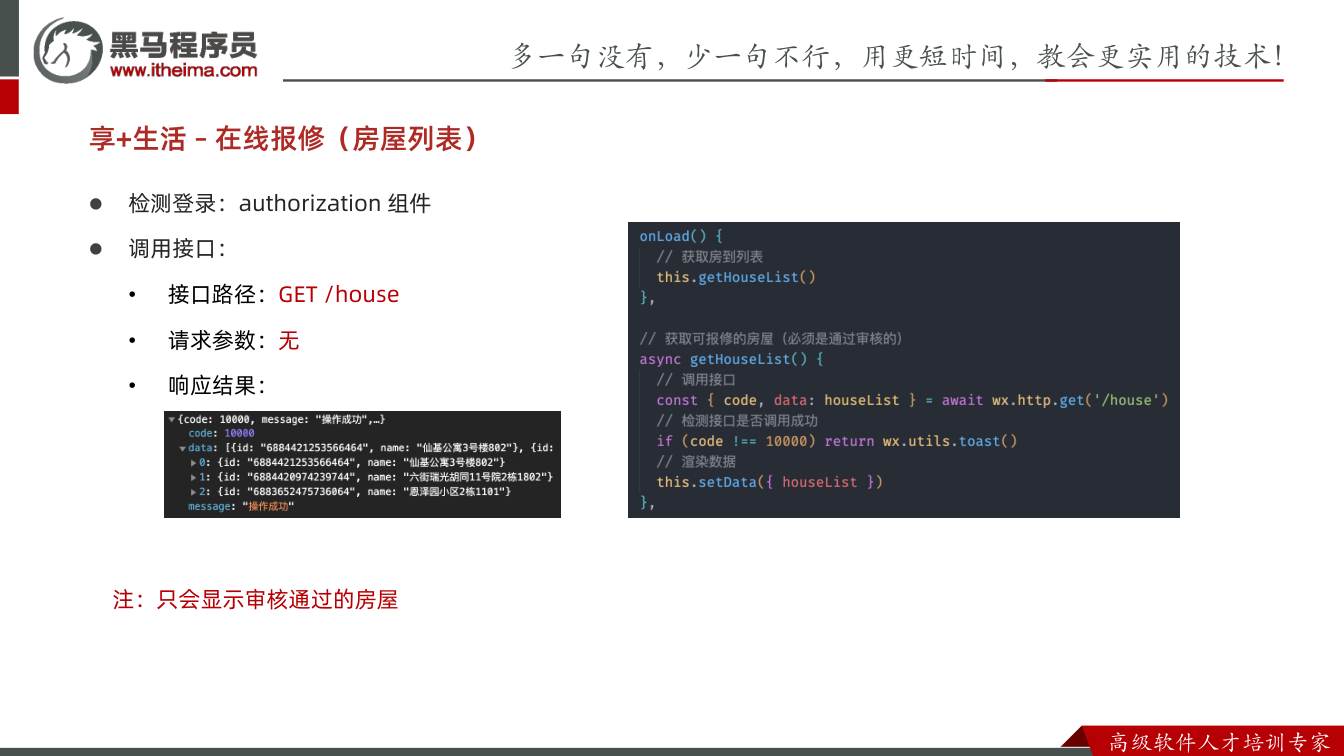Click this.setData({ houseList }) code line
Image resolution: width=1344 pixels, height=756 pixels.
[769, 482]
